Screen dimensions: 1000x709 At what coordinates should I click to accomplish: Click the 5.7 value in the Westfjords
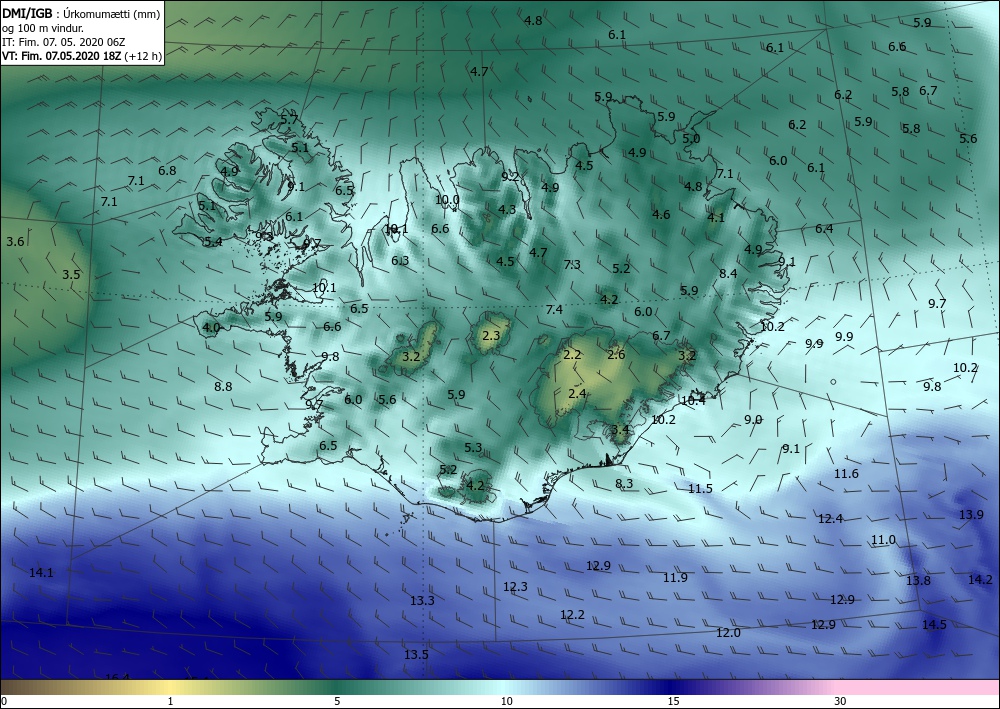(x=289, y=119)
